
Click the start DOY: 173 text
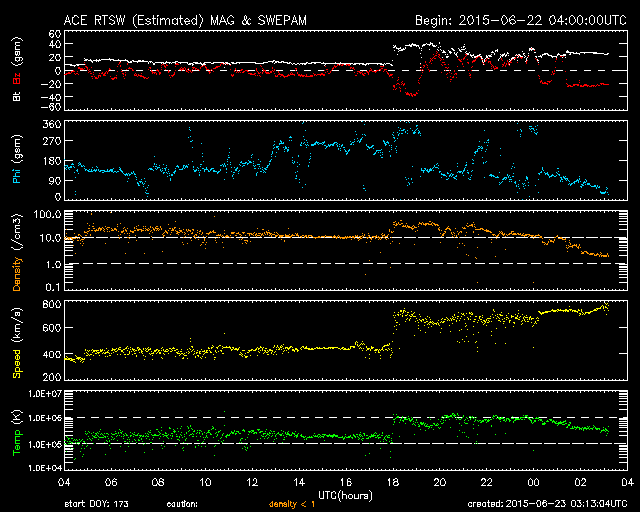(x=98, y=504)
